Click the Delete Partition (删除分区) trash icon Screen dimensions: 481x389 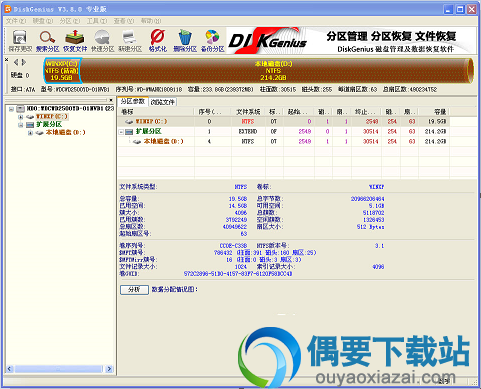tap(185, 41)
